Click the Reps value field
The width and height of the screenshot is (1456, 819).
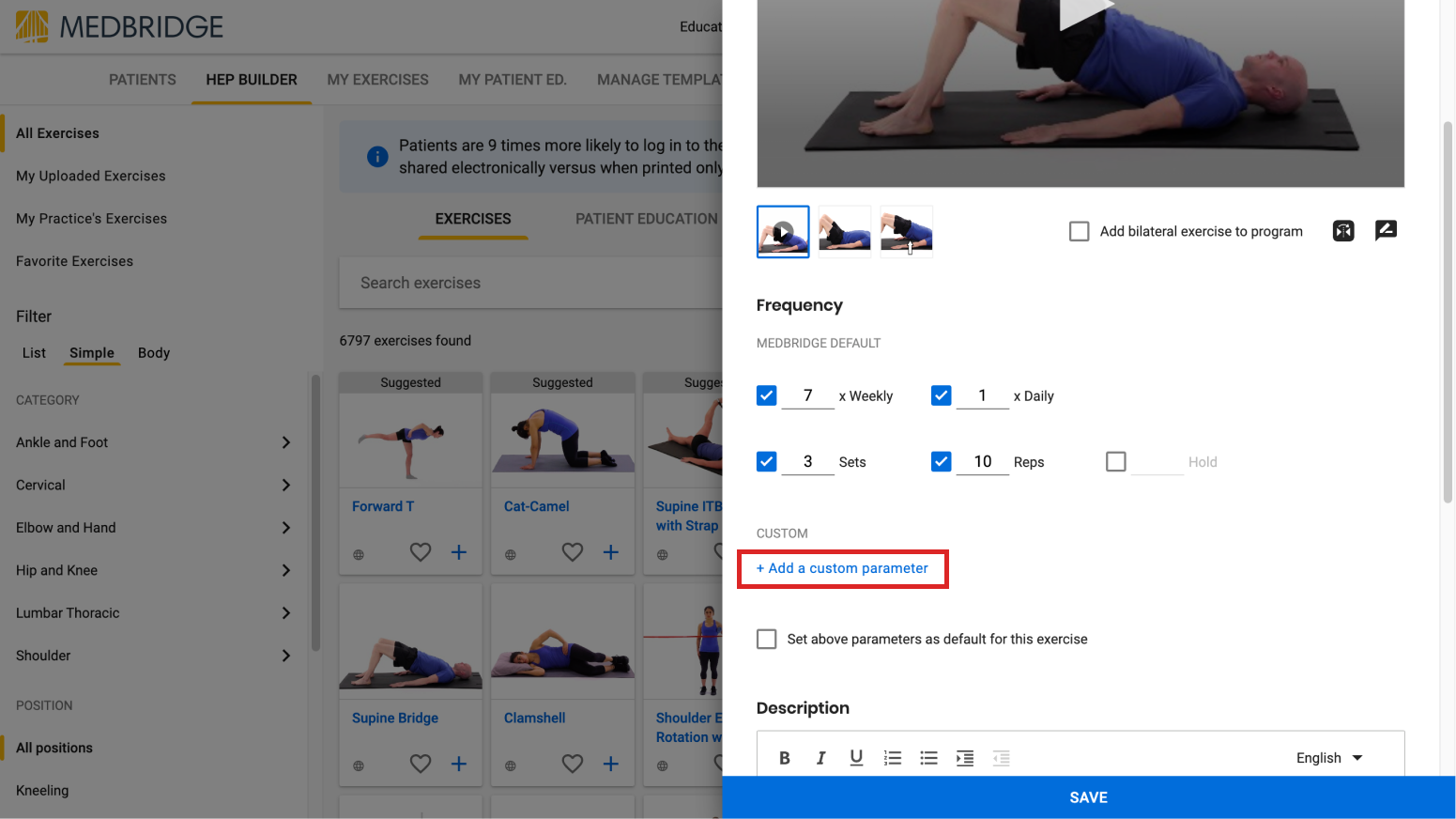[983, 461]
